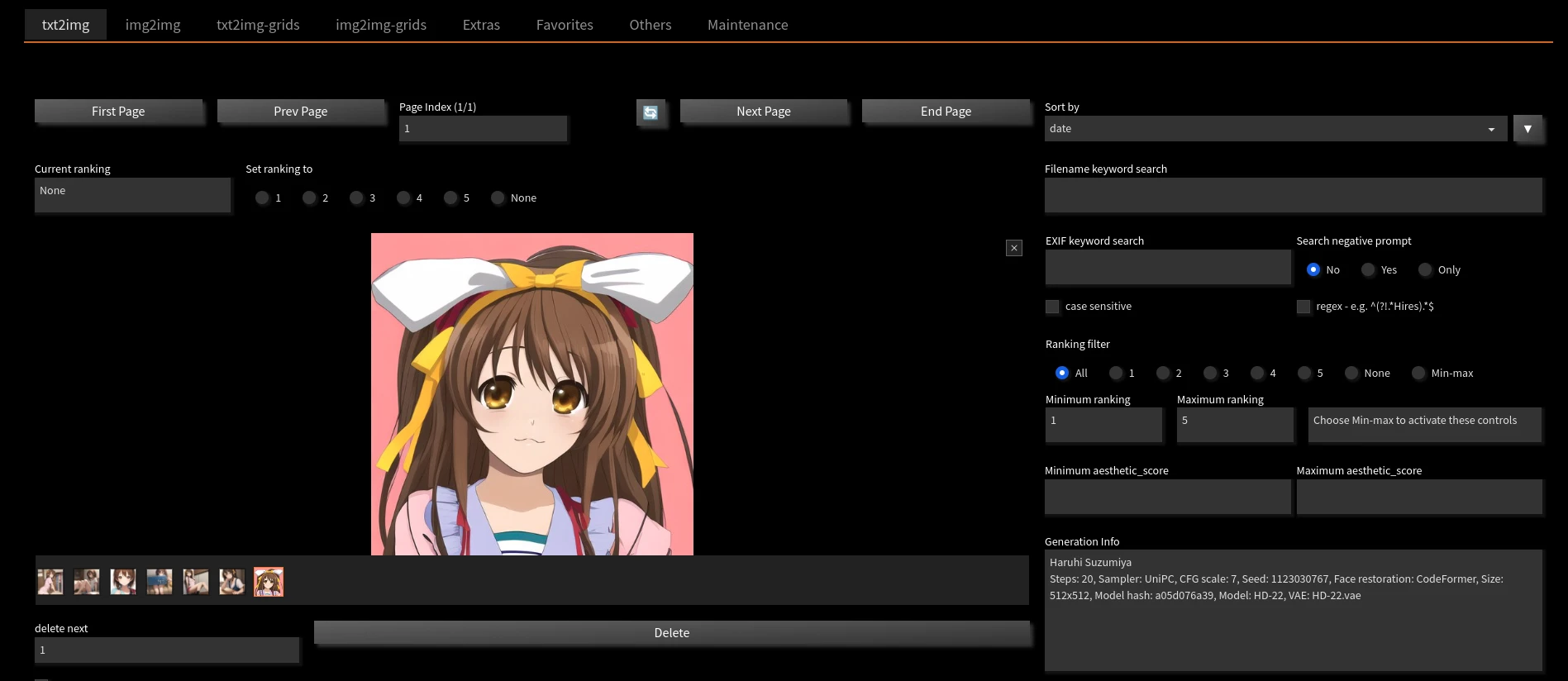This screenshot has height=681, width=1568.
Task: Select the highlighted last thumbnail
Action: point(269,582)
